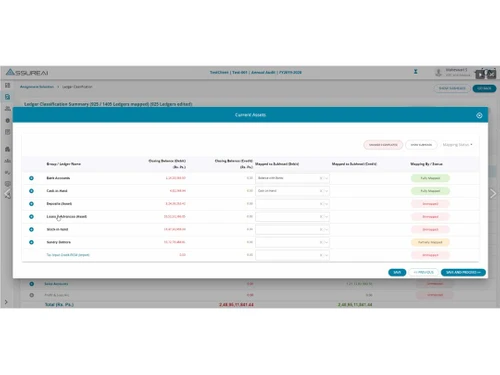Click the Closing Balance (Debit) column header
The width and height of the screenshot is (500, 375).
click(x=167, y=164)
